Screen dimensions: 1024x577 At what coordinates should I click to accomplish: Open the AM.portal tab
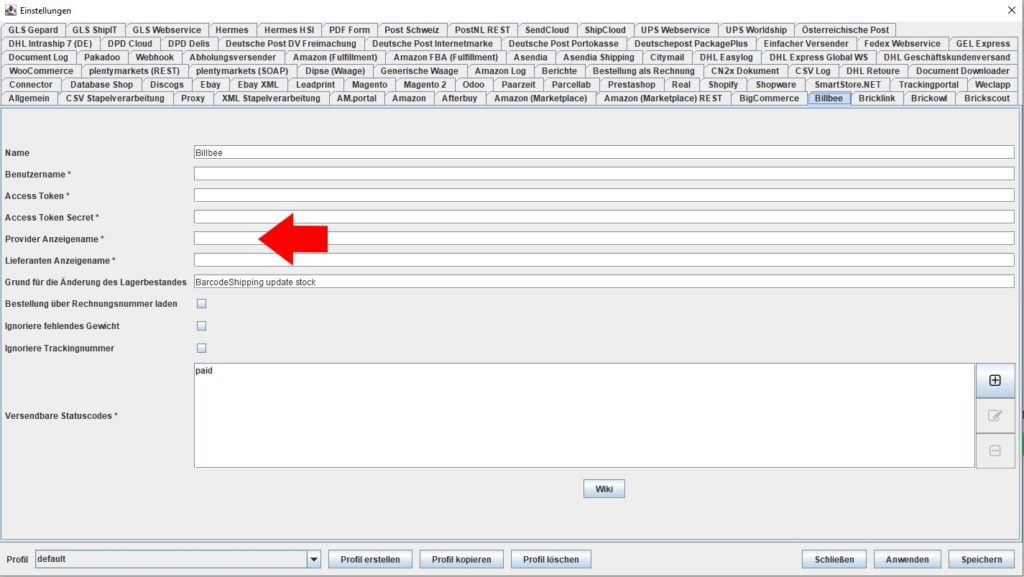coord(357,98)
